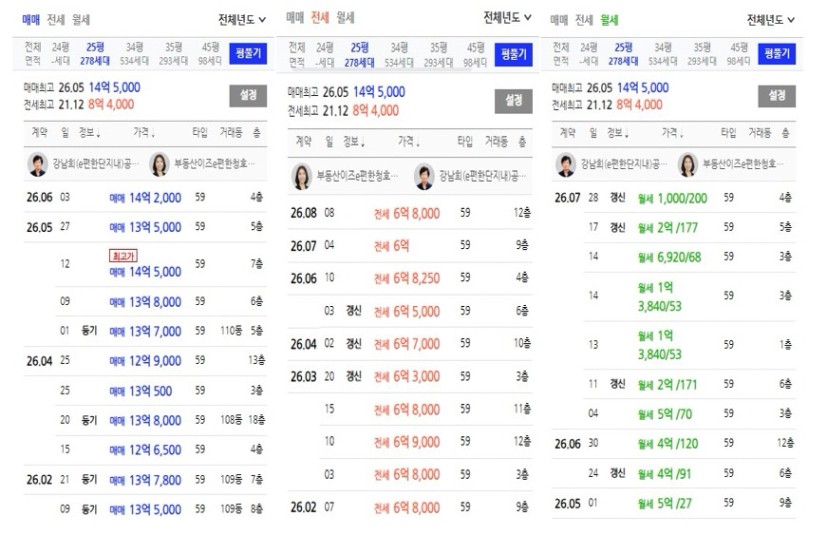827x535 pixels.
Task: Click female agent avatar in middle panel
Action: pos(302,176)
